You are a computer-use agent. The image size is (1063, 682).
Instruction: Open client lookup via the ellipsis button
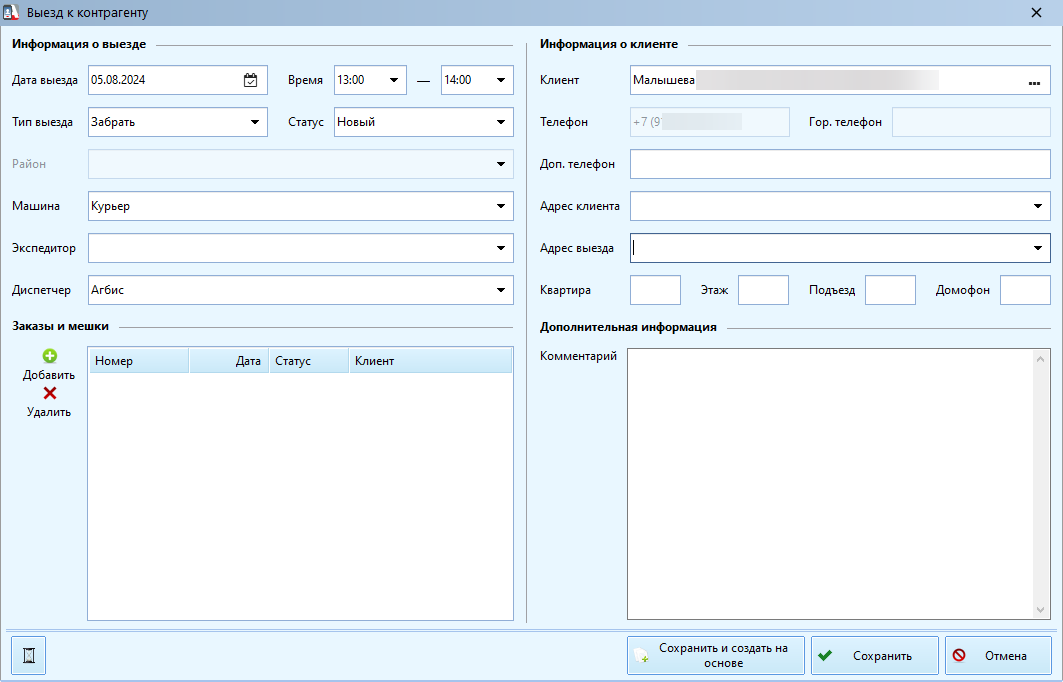[1035, 81]
